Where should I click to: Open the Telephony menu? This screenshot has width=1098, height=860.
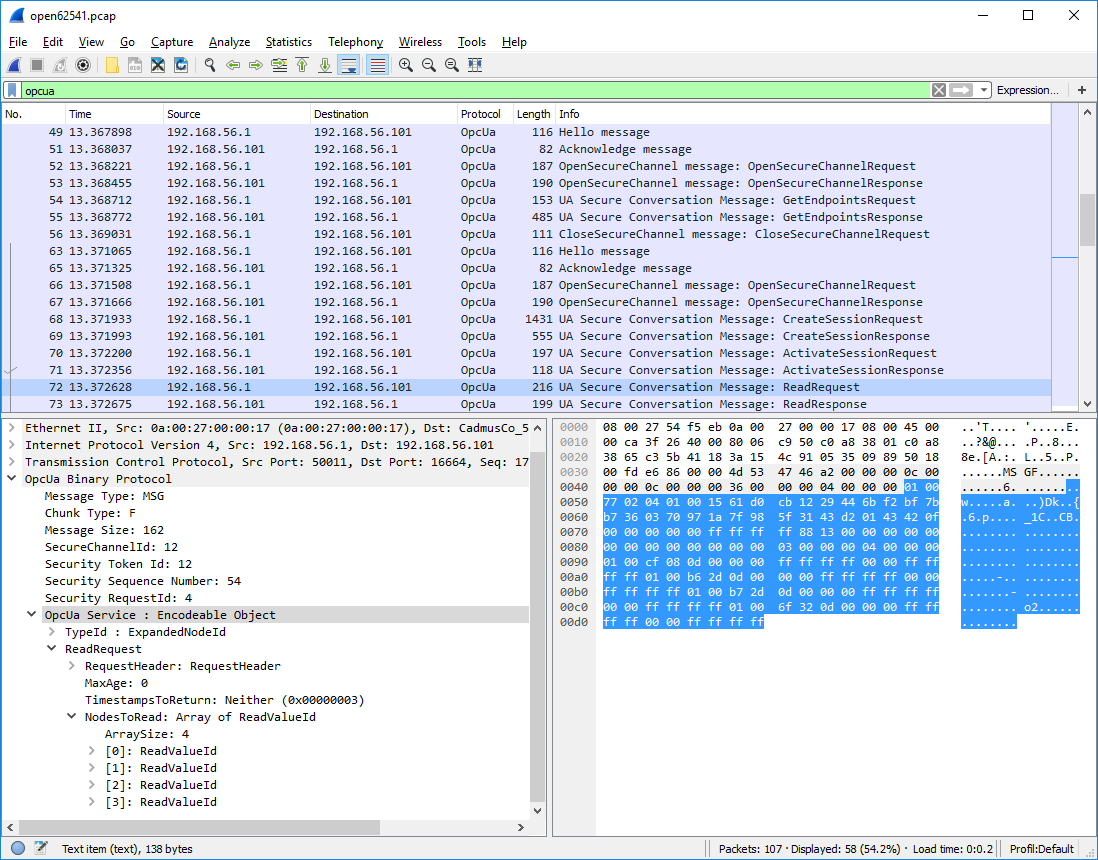[x=355, y=42]
